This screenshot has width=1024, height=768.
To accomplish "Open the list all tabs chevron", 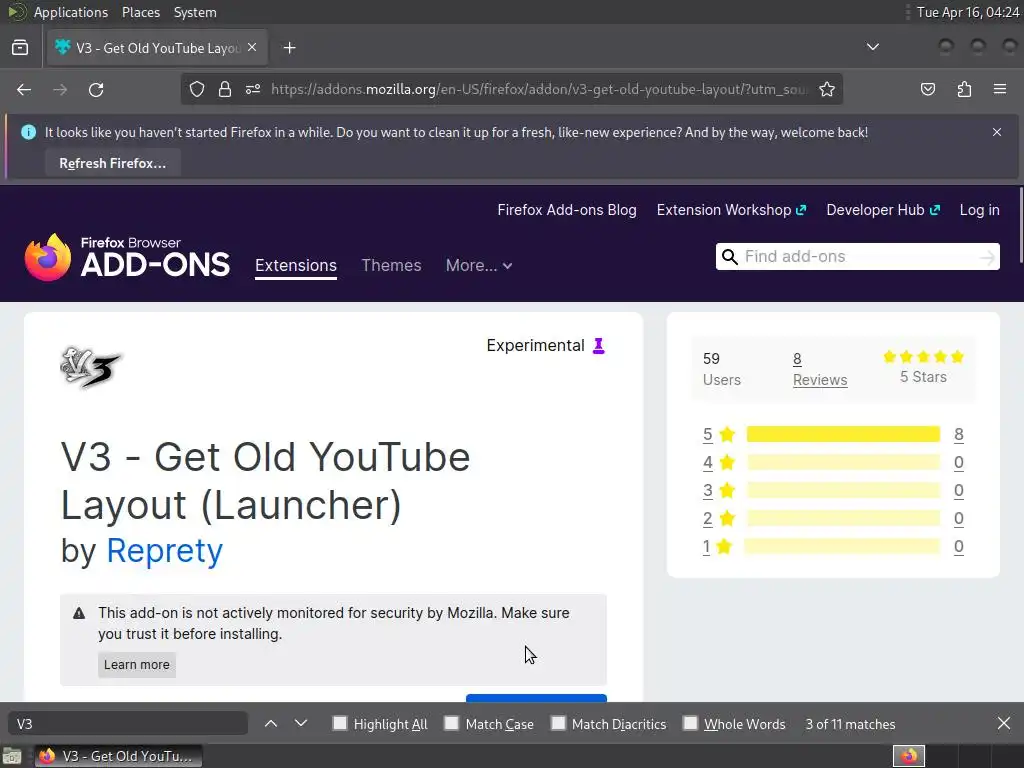I will [872, 47].
